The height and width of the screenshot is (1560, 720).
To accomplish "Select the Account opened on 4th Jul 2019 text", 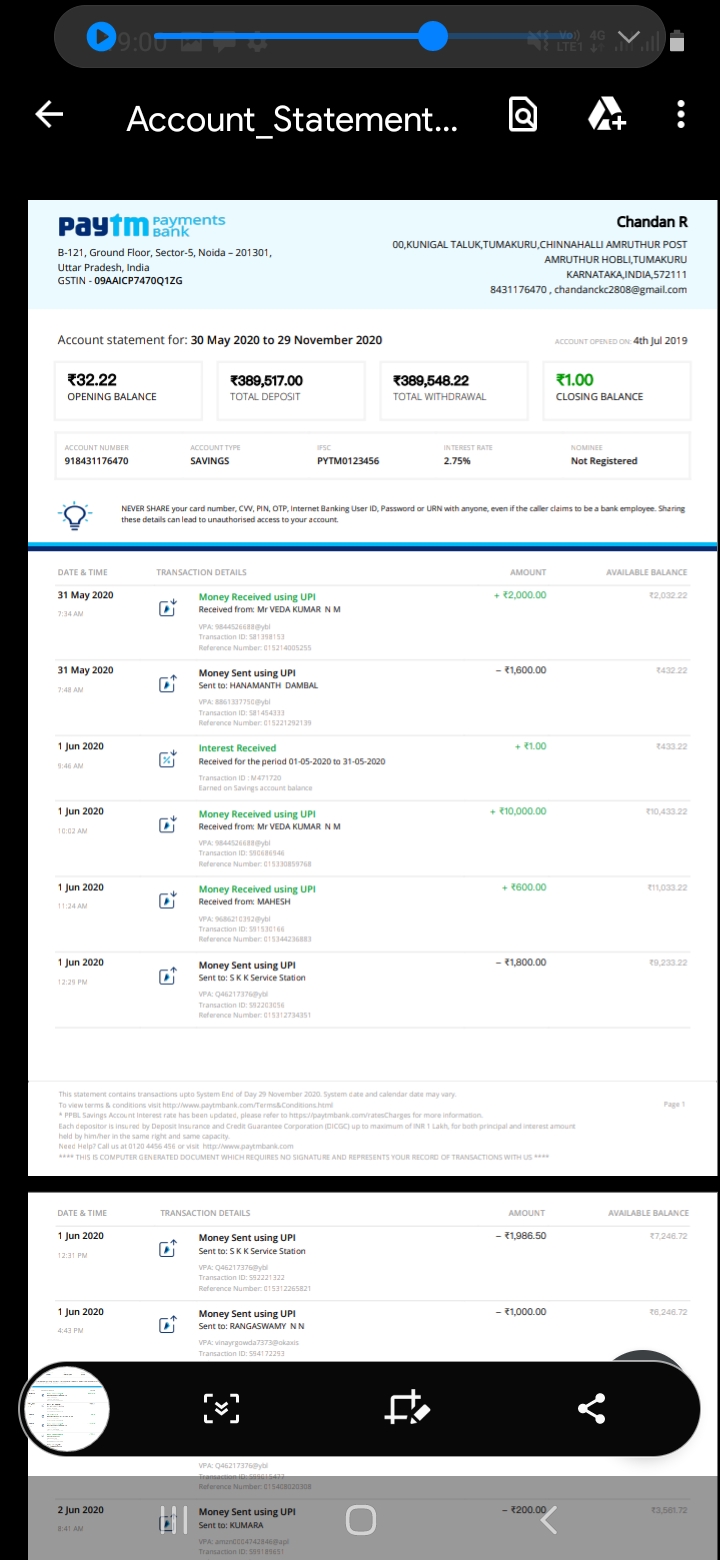I will [621, 341].
